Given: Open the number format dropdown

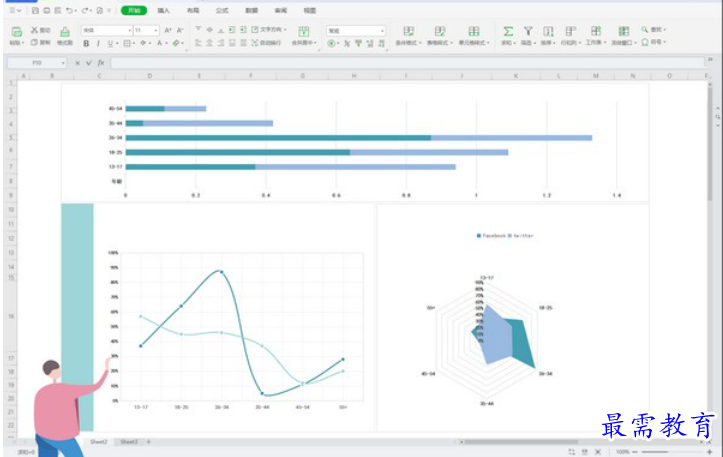Looking at the screenshot, I should coord(382,31).
